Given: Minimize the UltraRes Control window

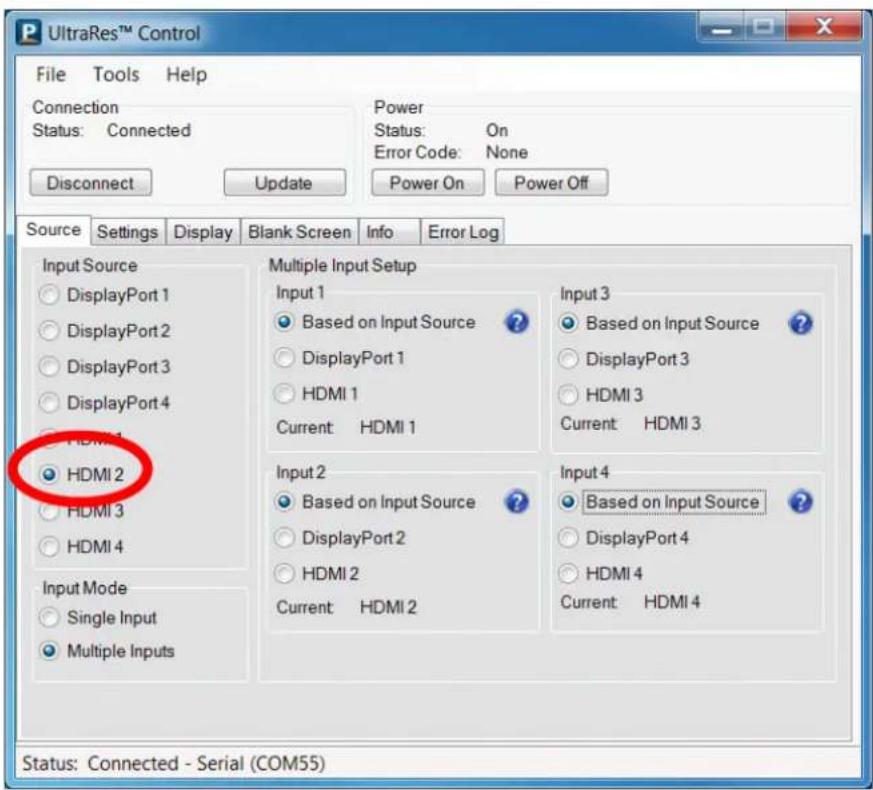Looking at the screenshot, I should 720,26.
